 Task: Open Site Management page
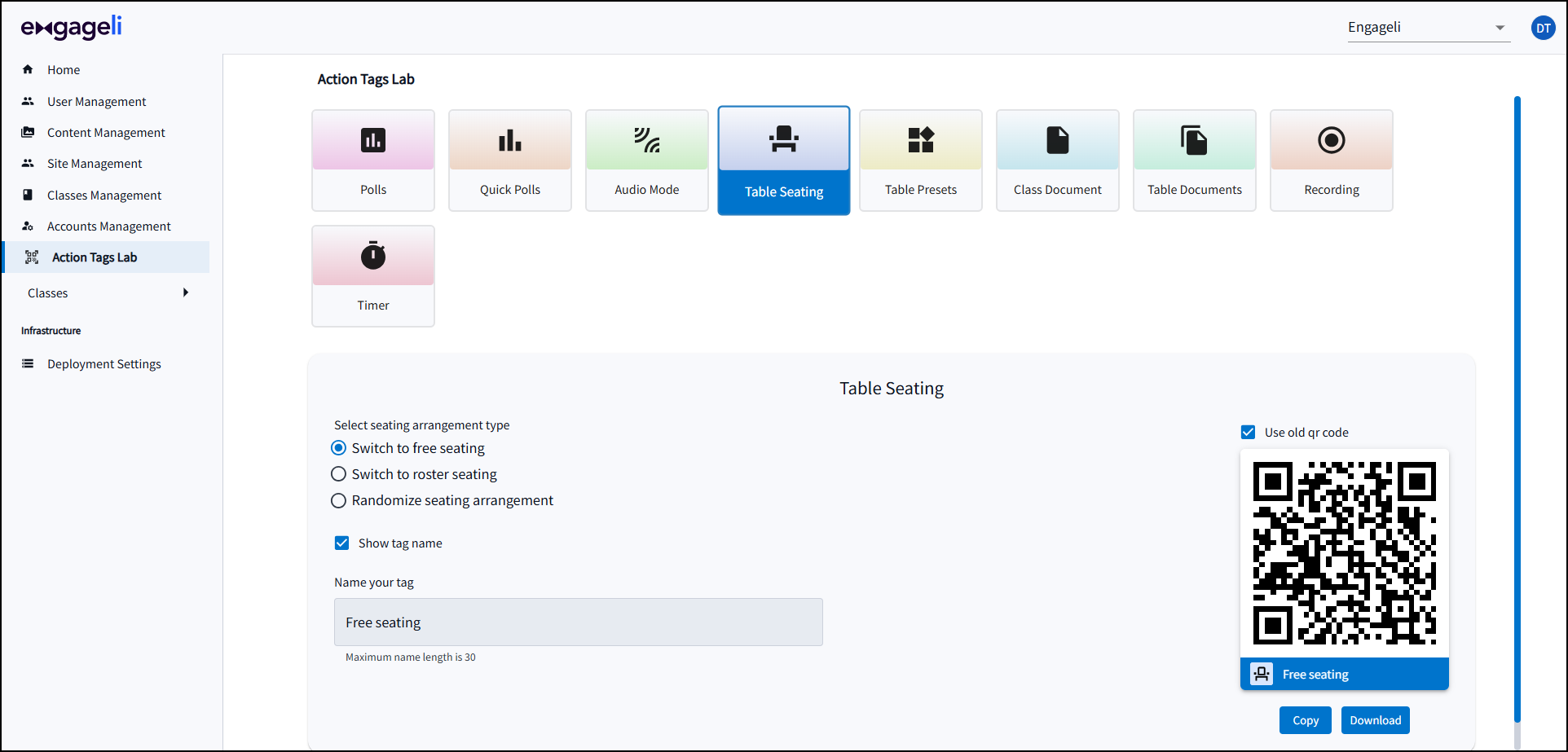95,164
